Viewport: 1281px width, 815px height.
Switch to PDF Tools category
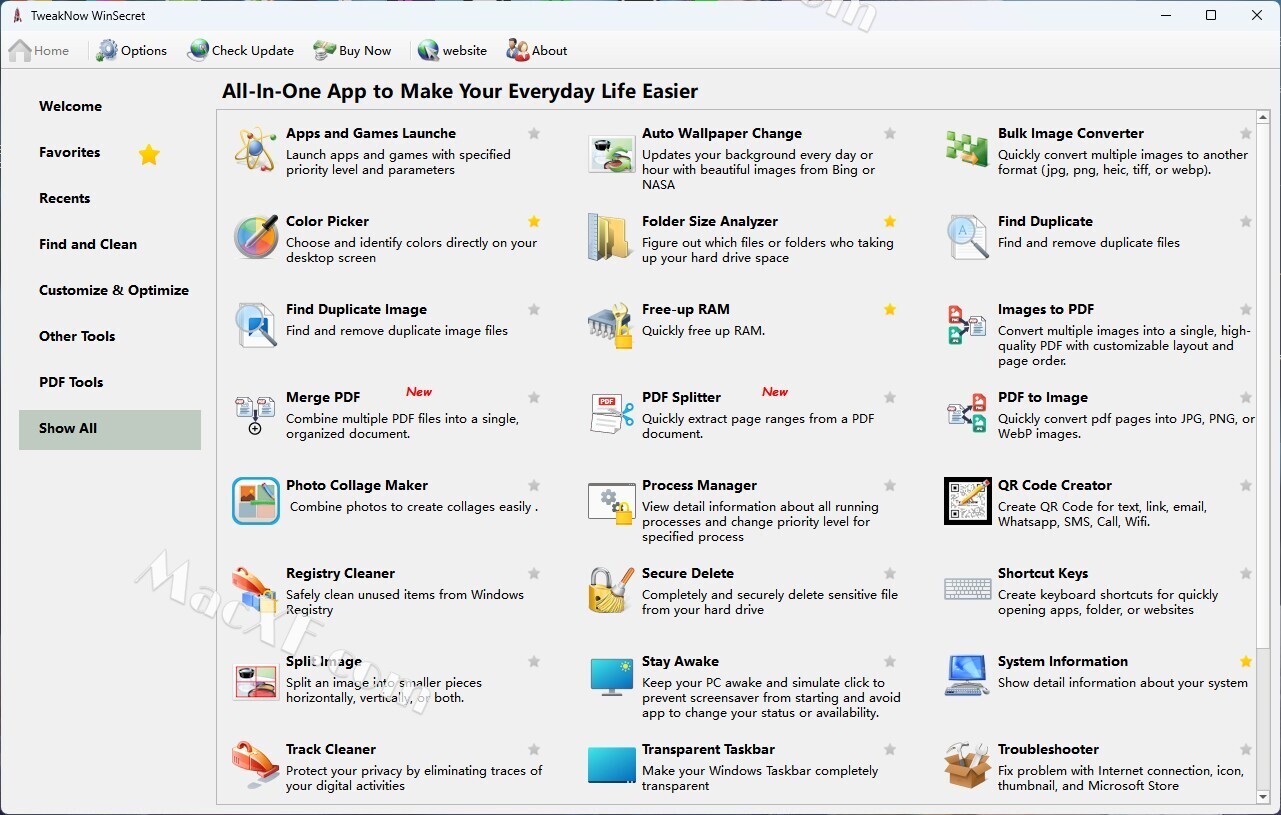(x=110, y=382)
